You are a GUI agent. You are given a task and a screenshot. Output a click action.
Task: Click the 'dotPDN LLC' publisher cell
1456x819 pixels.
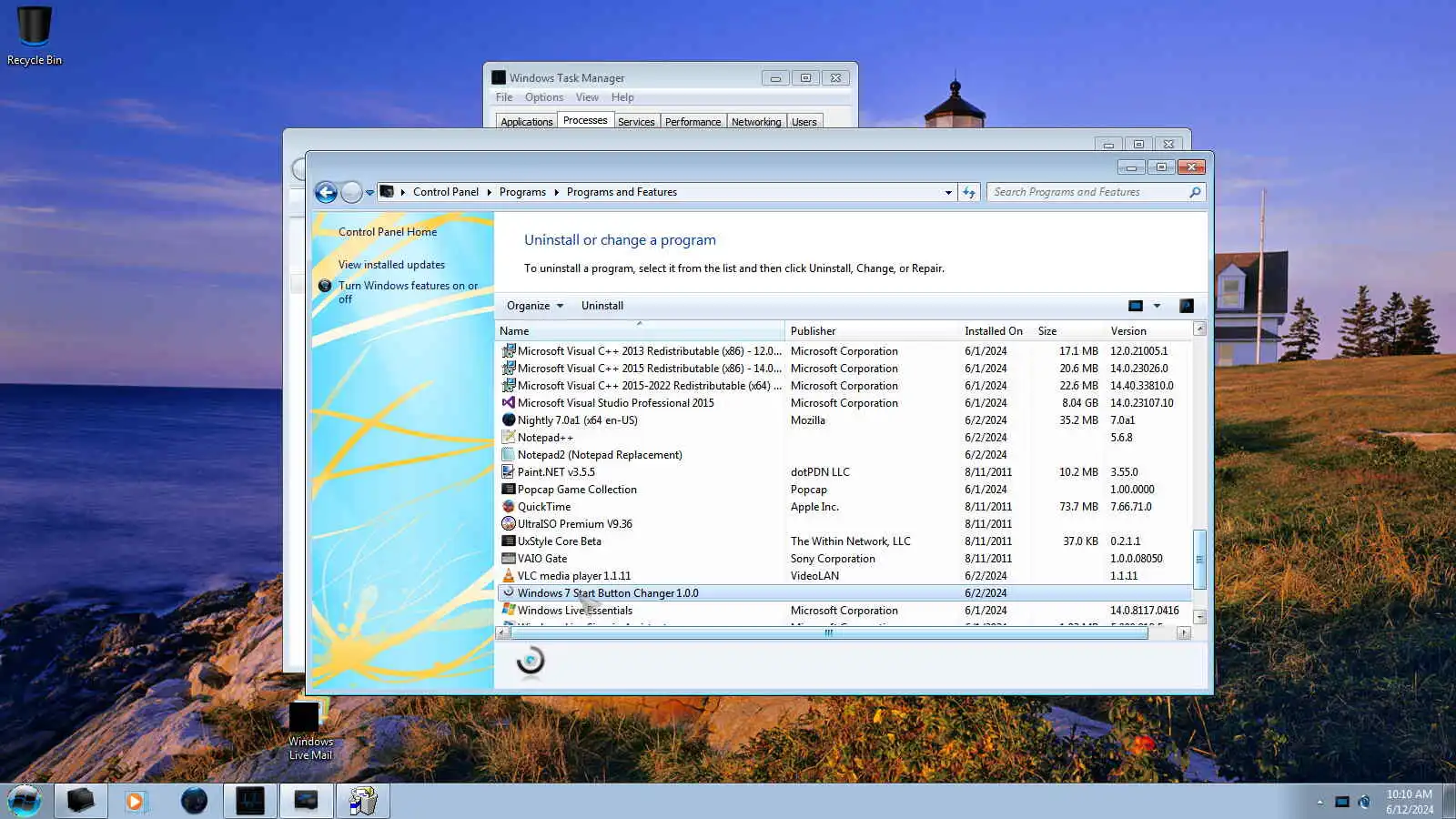[820, 472]
